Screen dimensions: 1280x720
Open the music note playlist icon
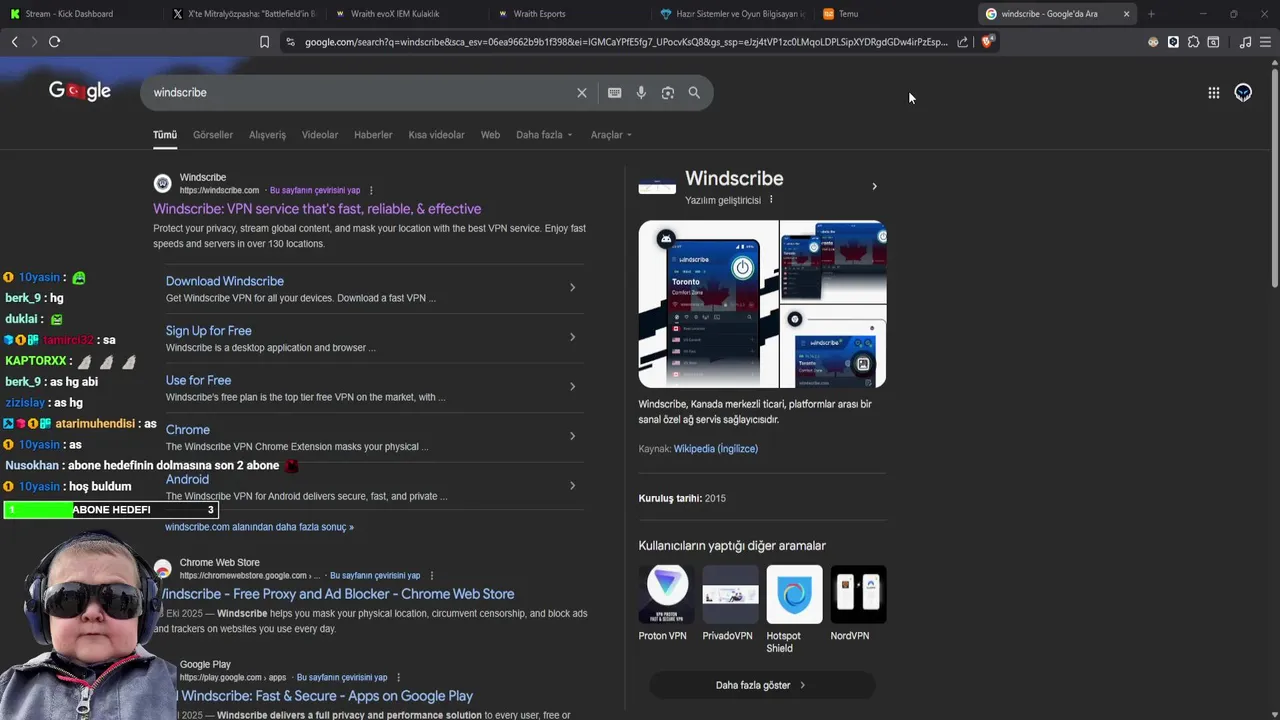[x=1245, y=42]
